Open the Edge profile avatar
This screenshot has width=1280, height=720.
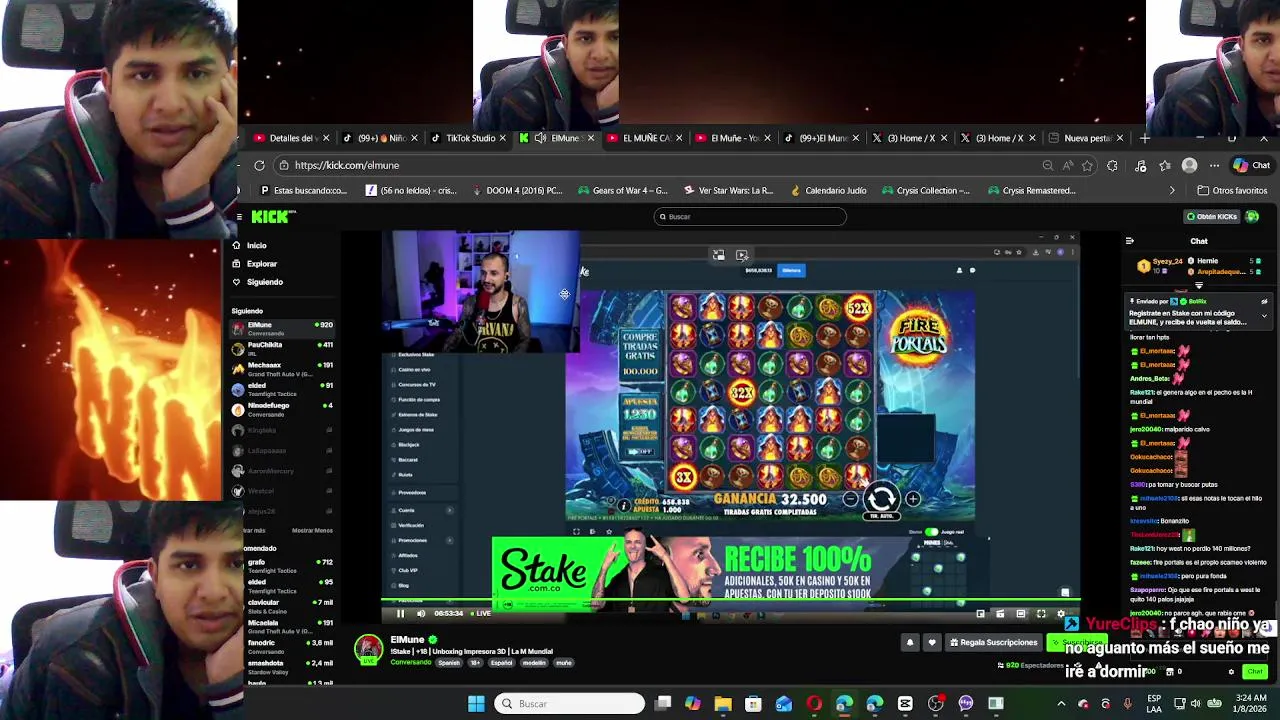(1189, 165)
